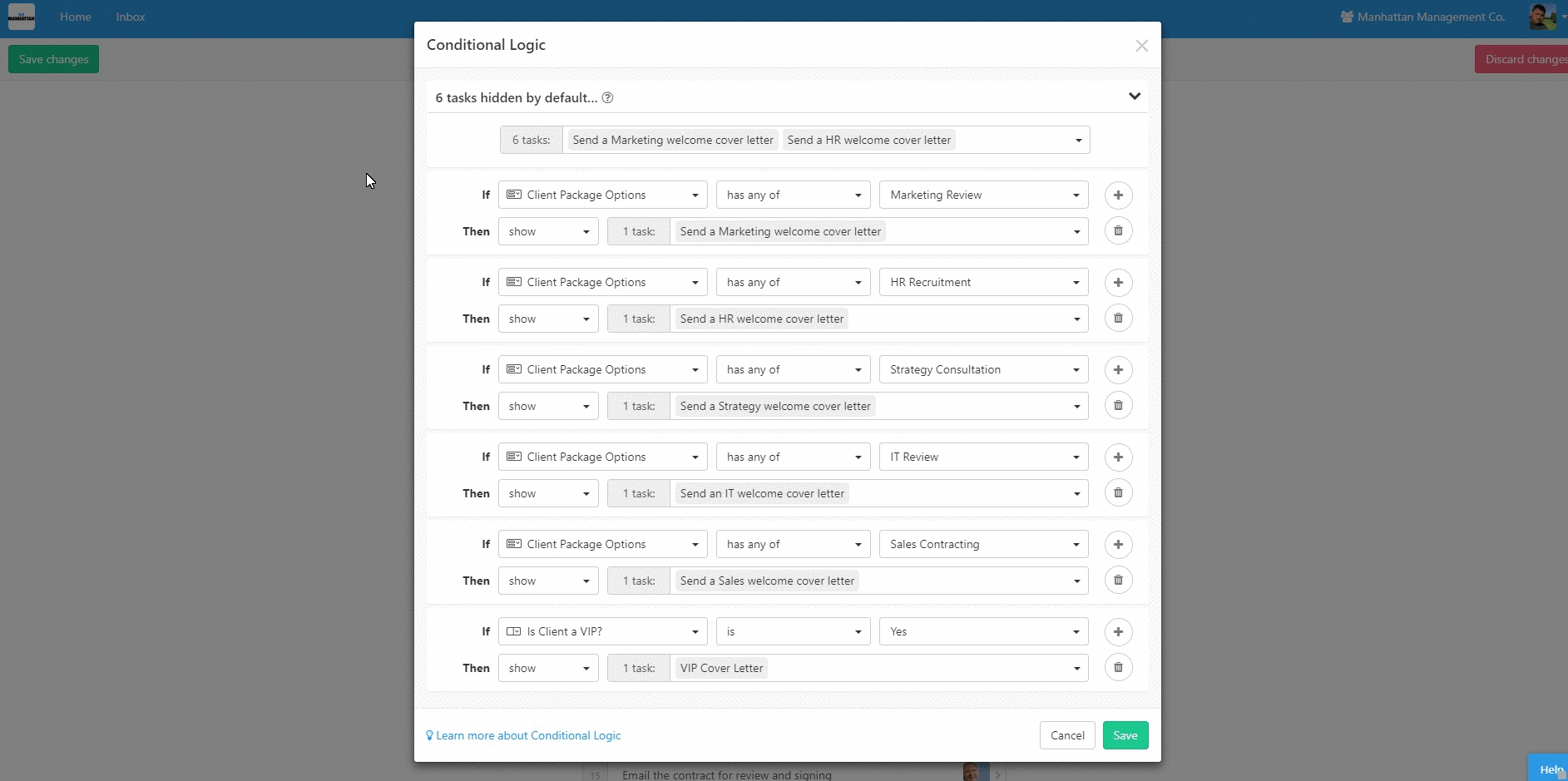Save the conditional logic rules
The width and height of the screenshot is (1568, 781).
click(x=1125, y=735)
